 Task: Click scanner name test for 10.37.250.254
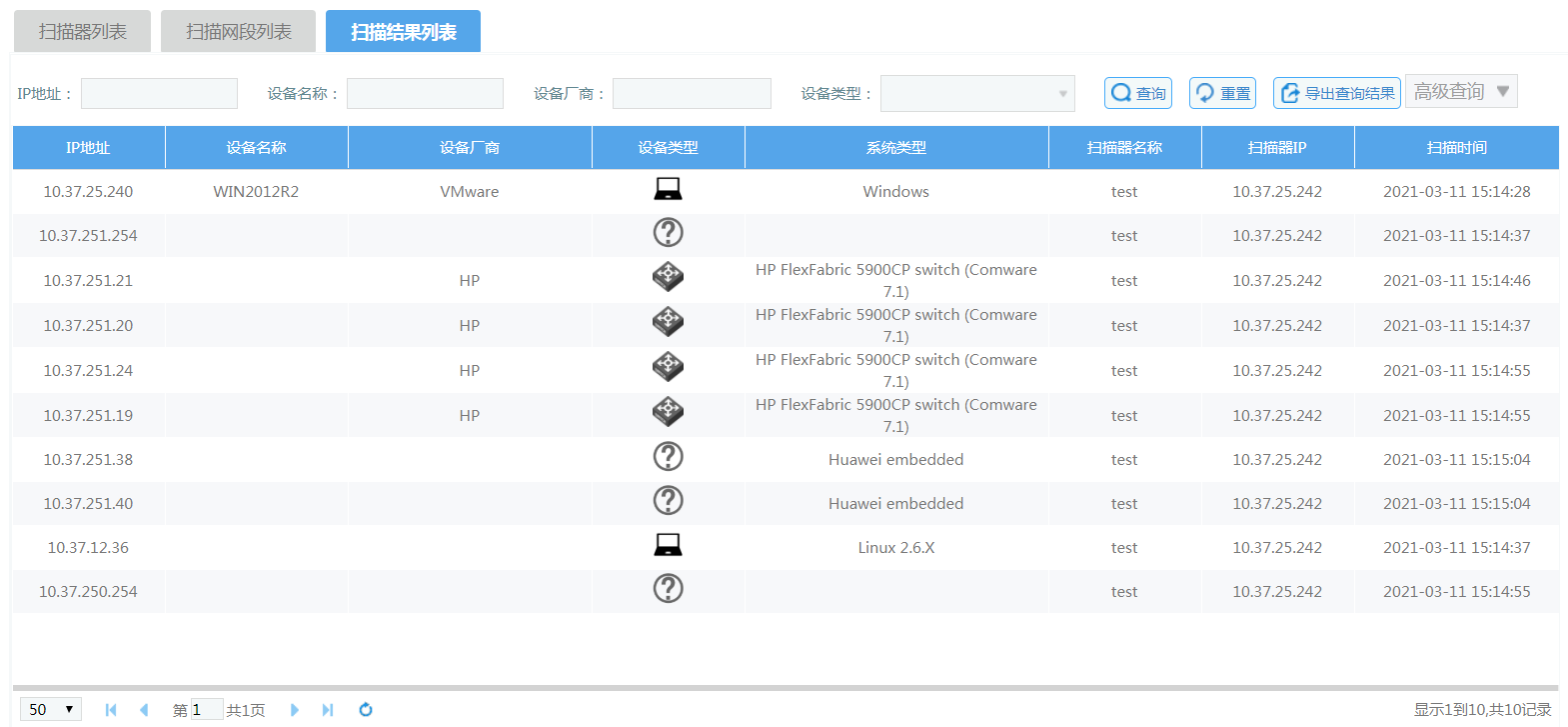point(1124,592)
